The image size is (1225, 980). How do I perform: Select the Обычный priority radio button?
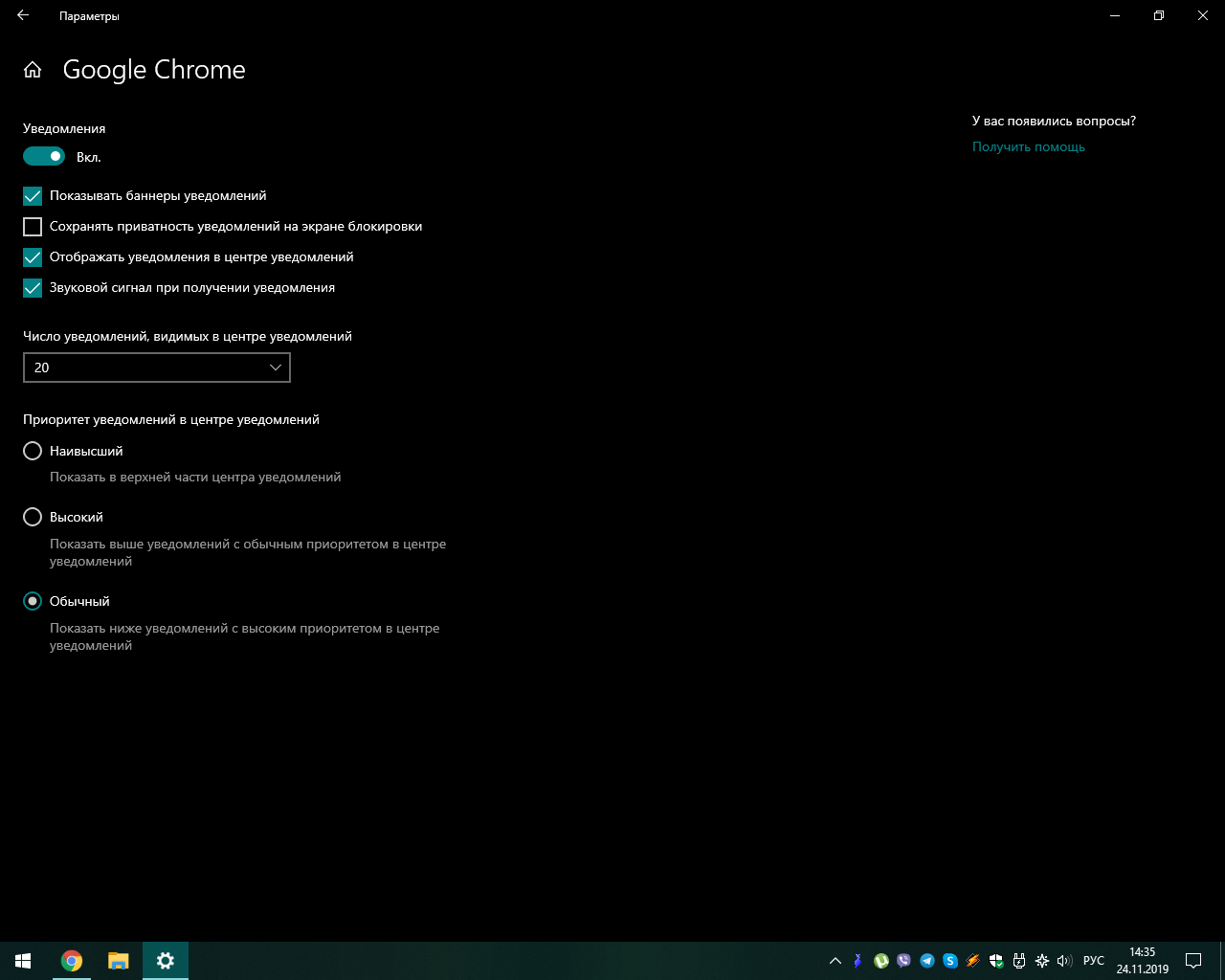click(x=33, y=601)
